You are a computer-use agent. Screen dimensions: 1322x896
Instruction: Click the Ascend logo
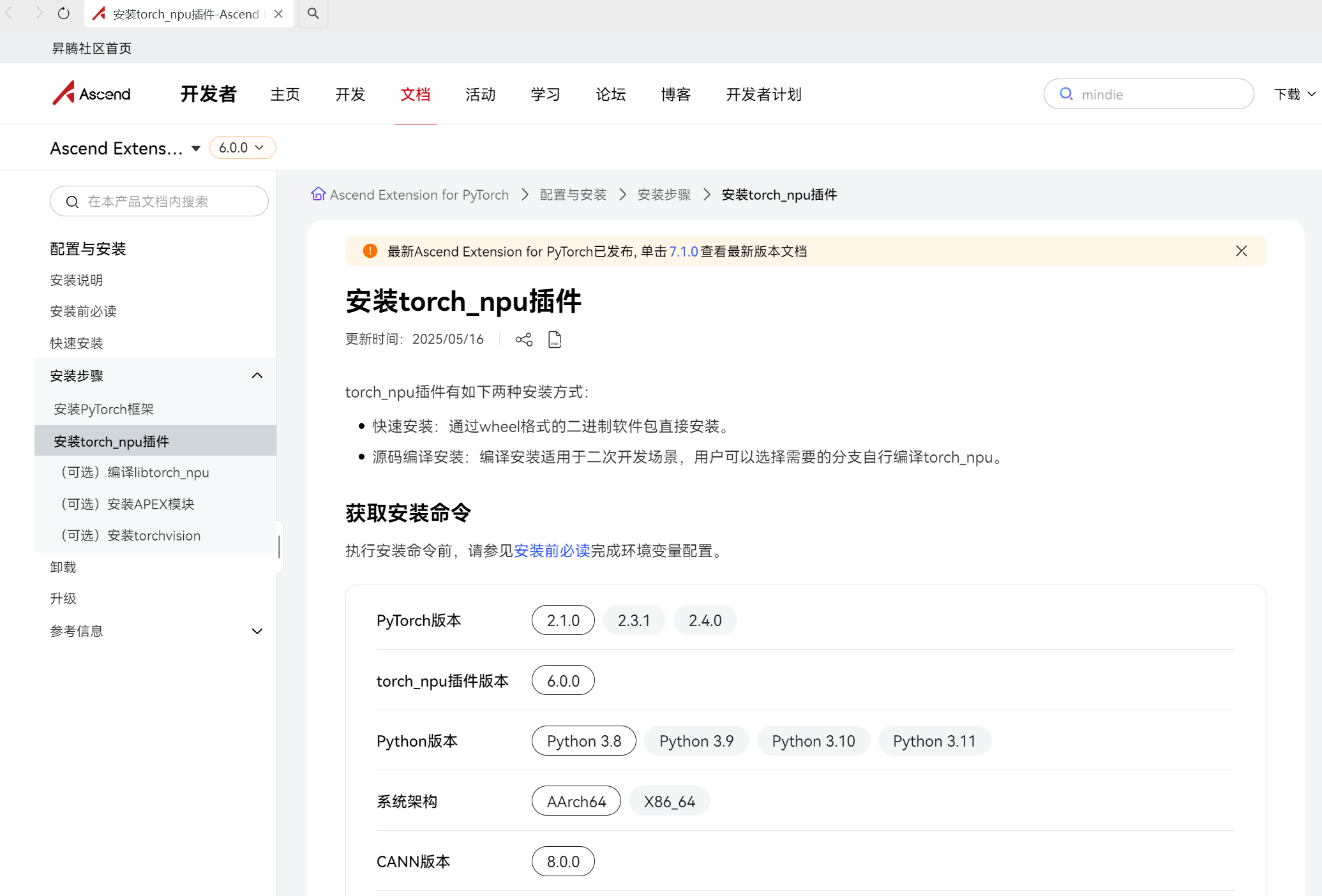(x=92, y=94)
